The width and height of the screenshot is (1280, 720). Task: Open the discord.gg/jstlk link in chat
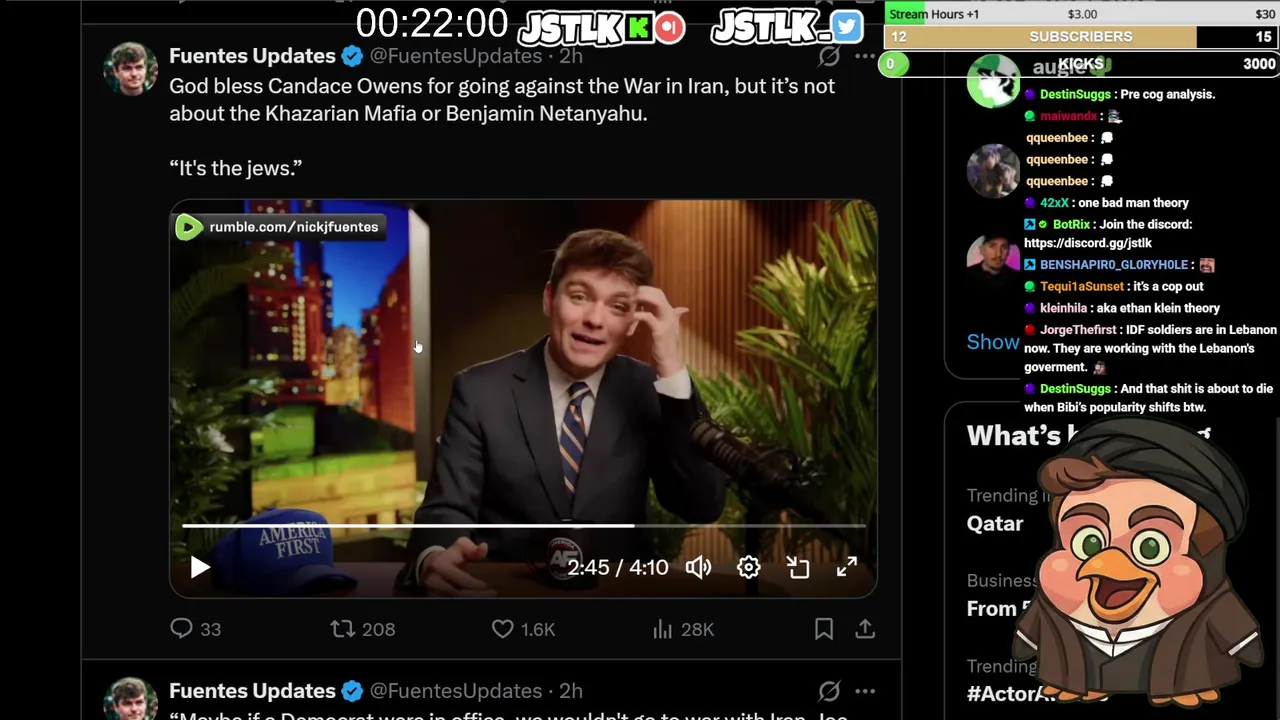pos(1088,243)
